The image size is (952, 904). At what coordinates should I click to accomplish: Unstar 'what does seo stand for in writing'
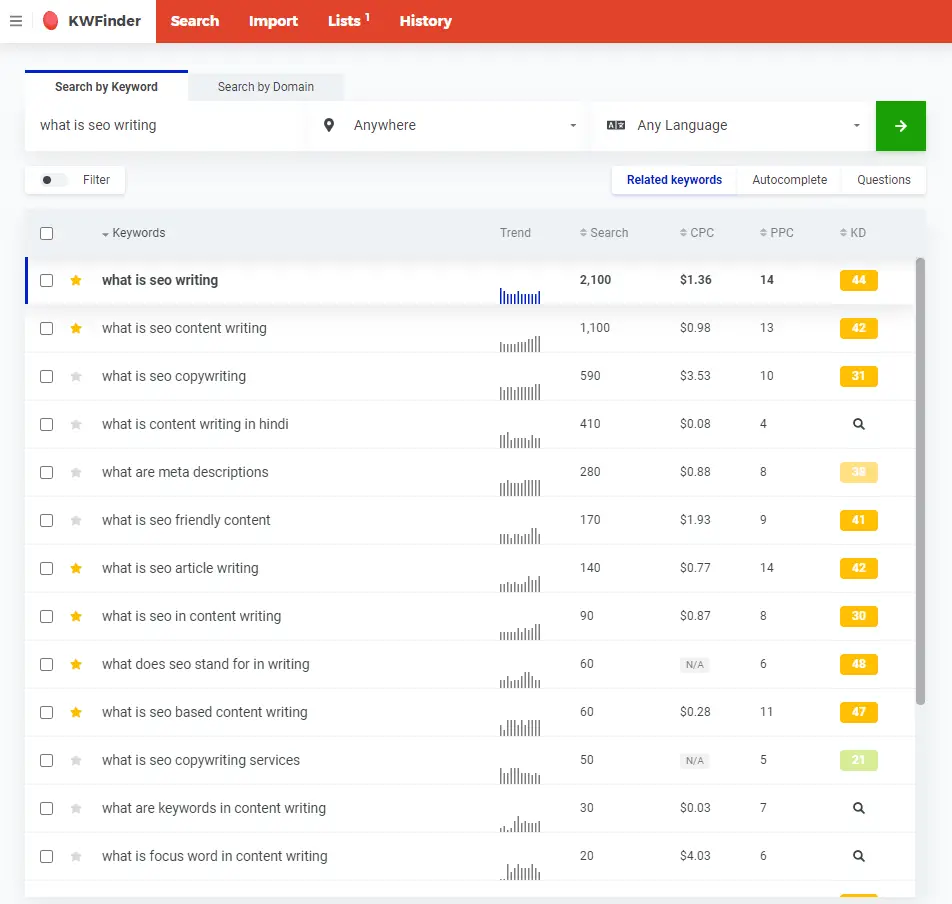pyautogui.click(x=76, y=664)
